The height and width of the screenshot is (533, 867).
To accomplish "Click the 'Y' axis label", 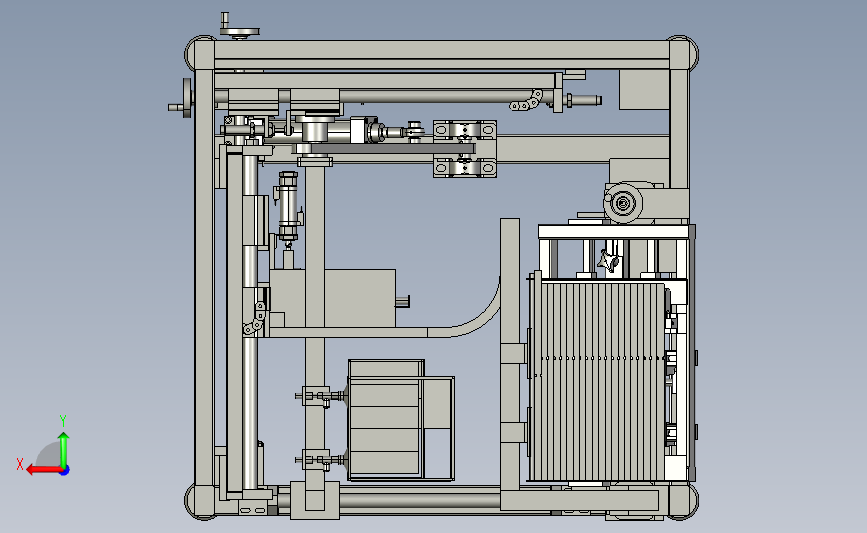I will pos(63,421).
